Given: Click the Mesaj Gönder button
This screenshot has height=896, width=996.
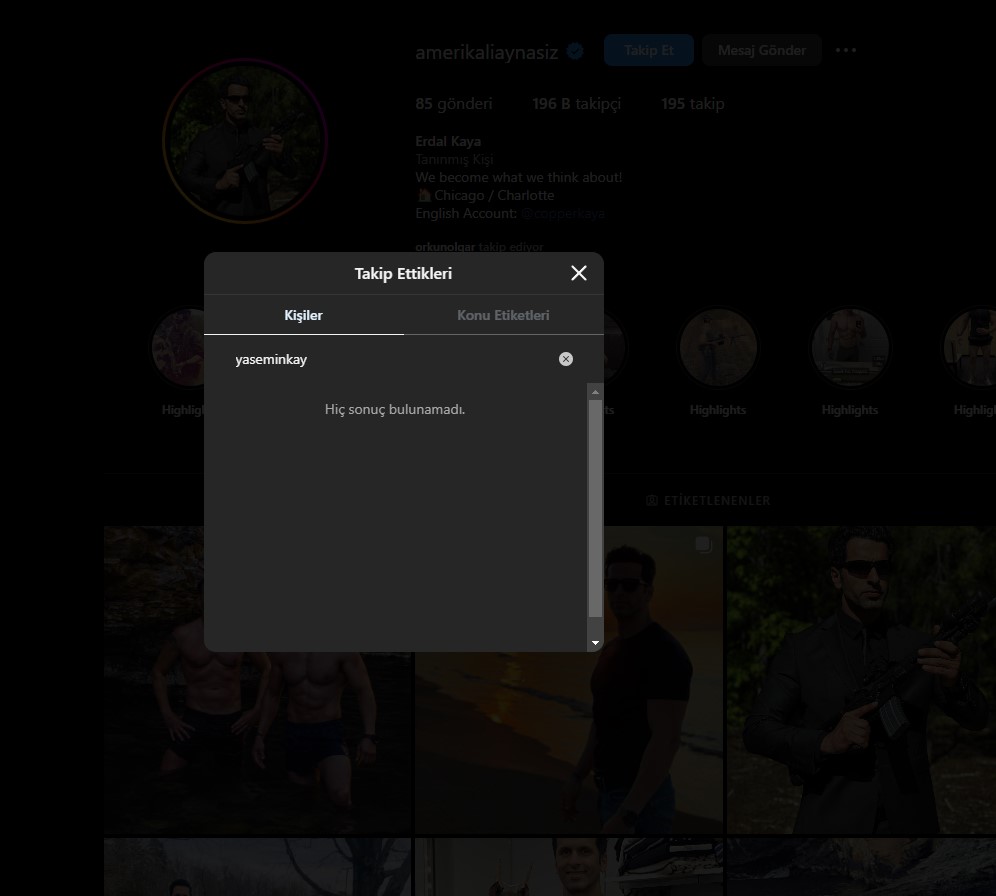Looking at the screenshot, I should pos(761,50).
